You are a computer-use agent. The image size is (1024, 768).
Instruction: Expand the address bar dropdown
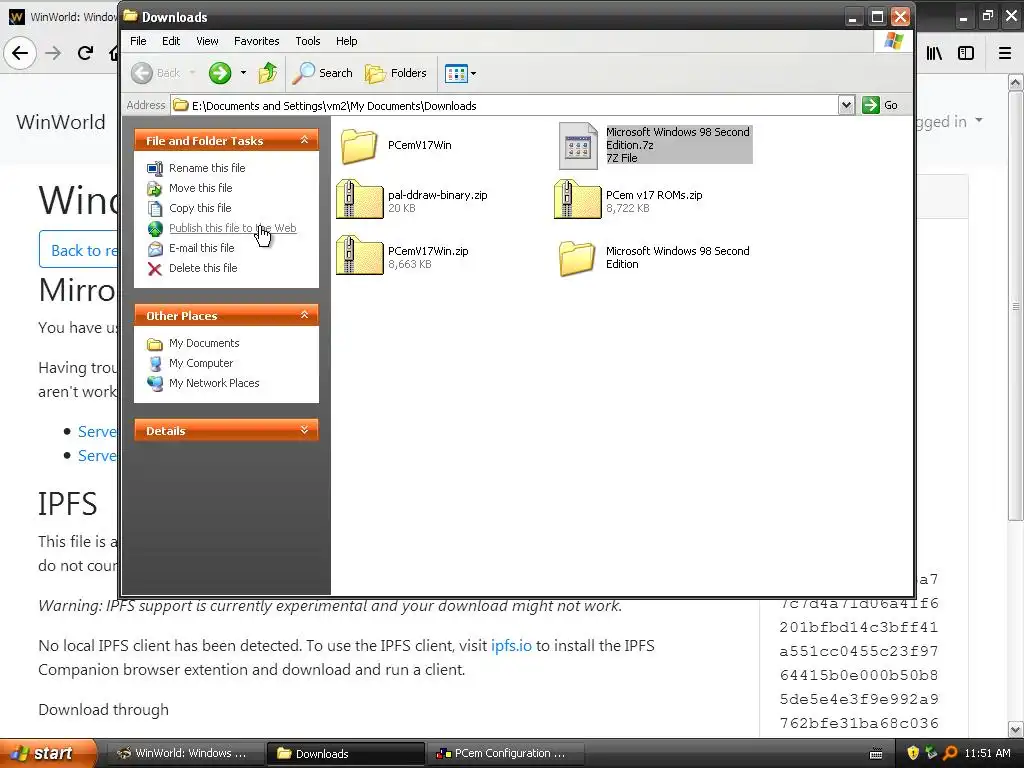pos(846,105)
